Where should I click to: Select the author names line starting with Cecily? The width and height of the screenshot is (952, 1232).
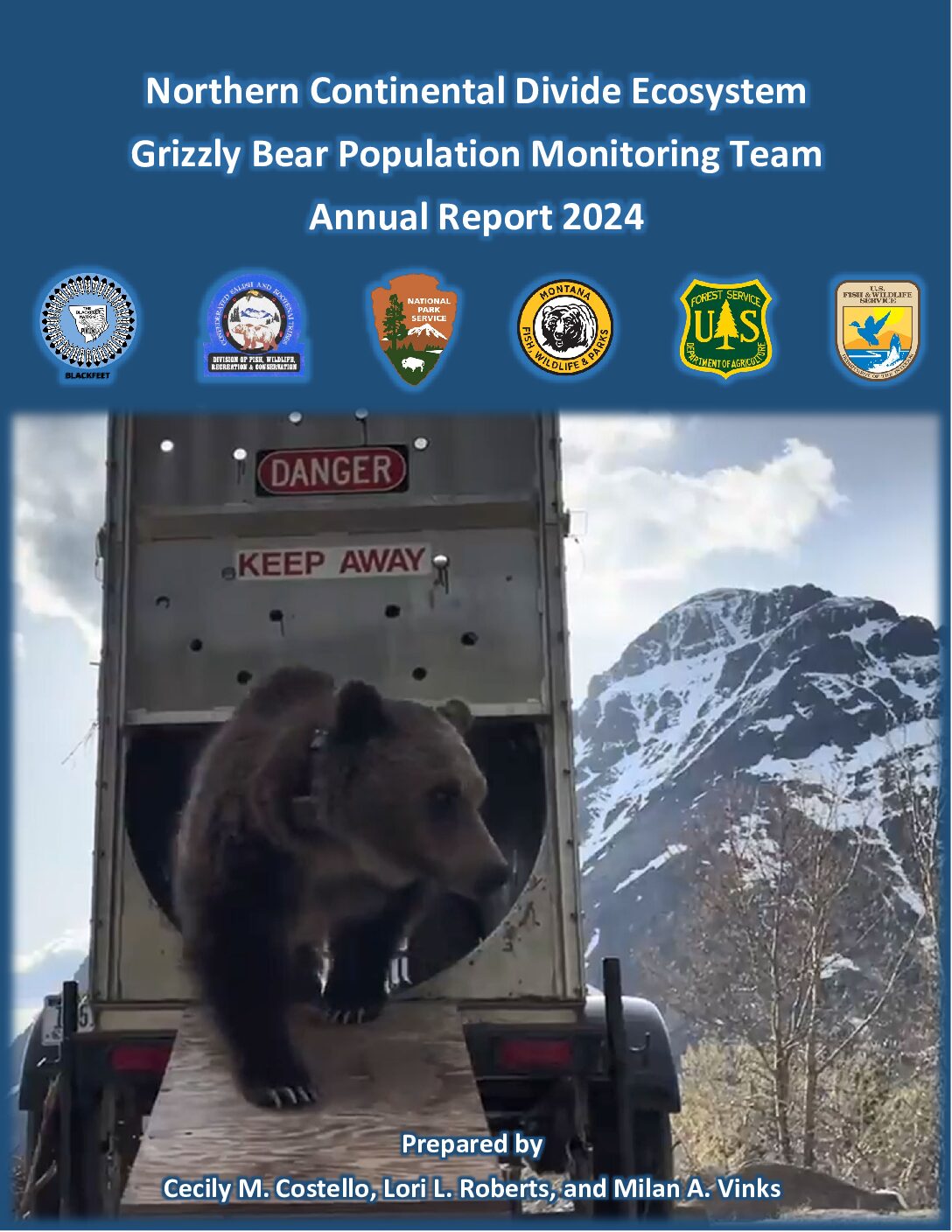click(x=472, y=1188)
